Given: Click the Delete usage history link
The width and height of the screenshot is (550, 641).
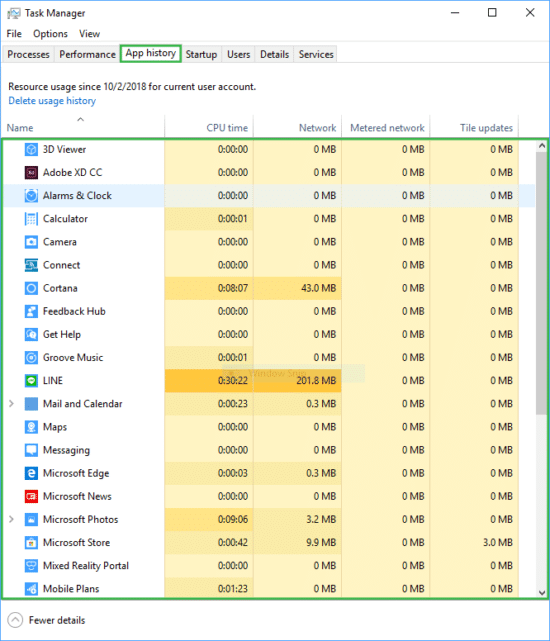Looking at the screenshot, I should click(x=52, y=101).
